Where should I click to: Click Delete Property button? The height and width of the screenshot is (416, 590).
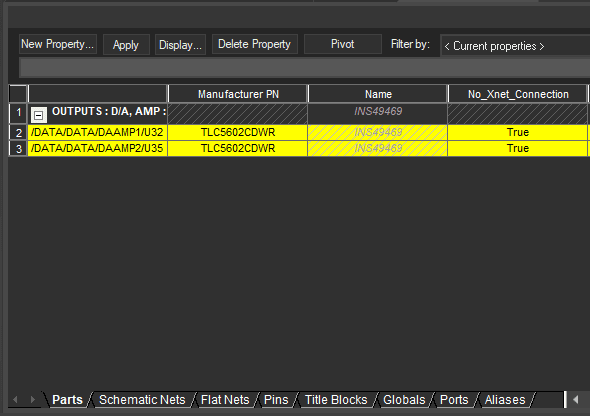tap(255, 44)
